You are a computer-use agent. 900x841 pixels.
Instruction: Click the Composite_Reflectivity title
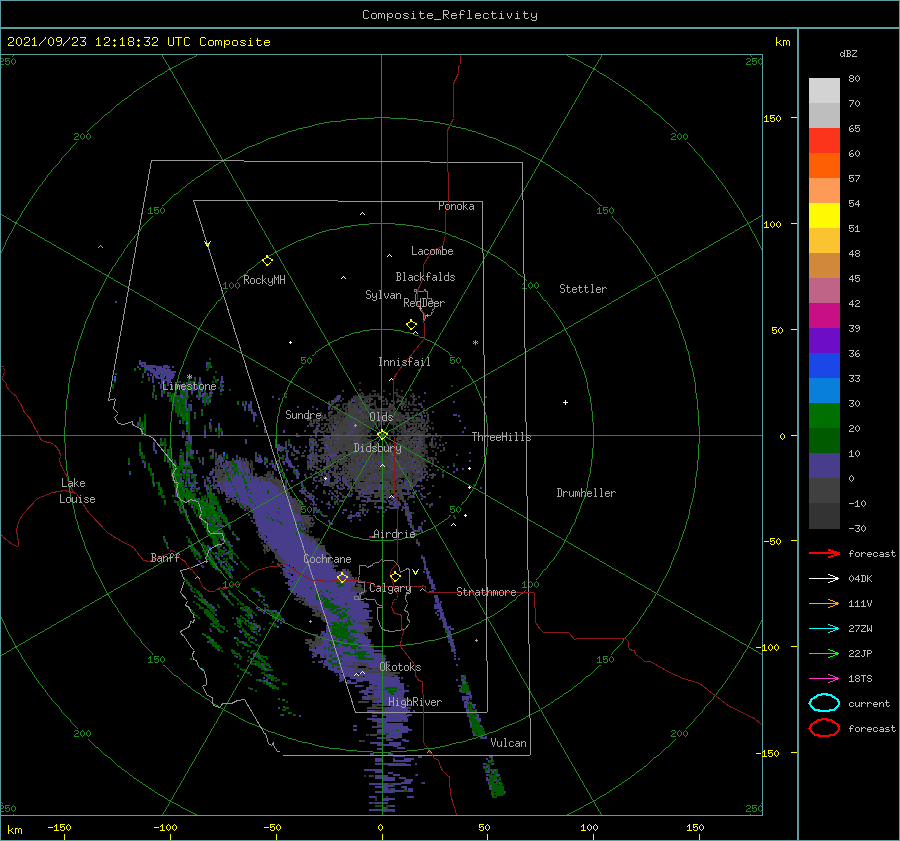(450, 15)
